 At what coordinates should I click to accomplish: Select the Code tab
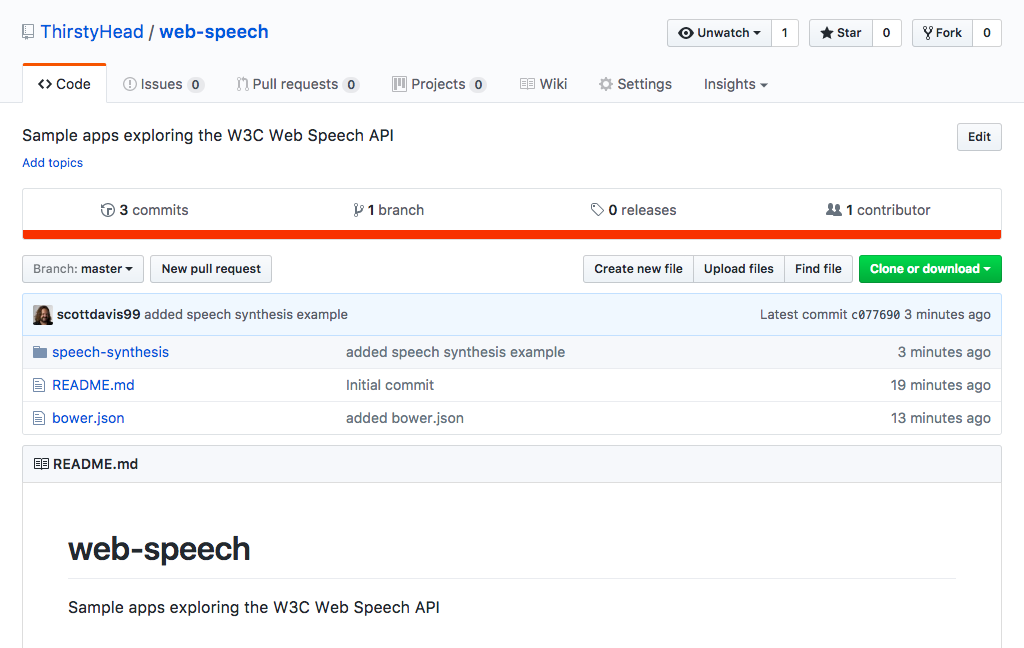tap(65, 84)
